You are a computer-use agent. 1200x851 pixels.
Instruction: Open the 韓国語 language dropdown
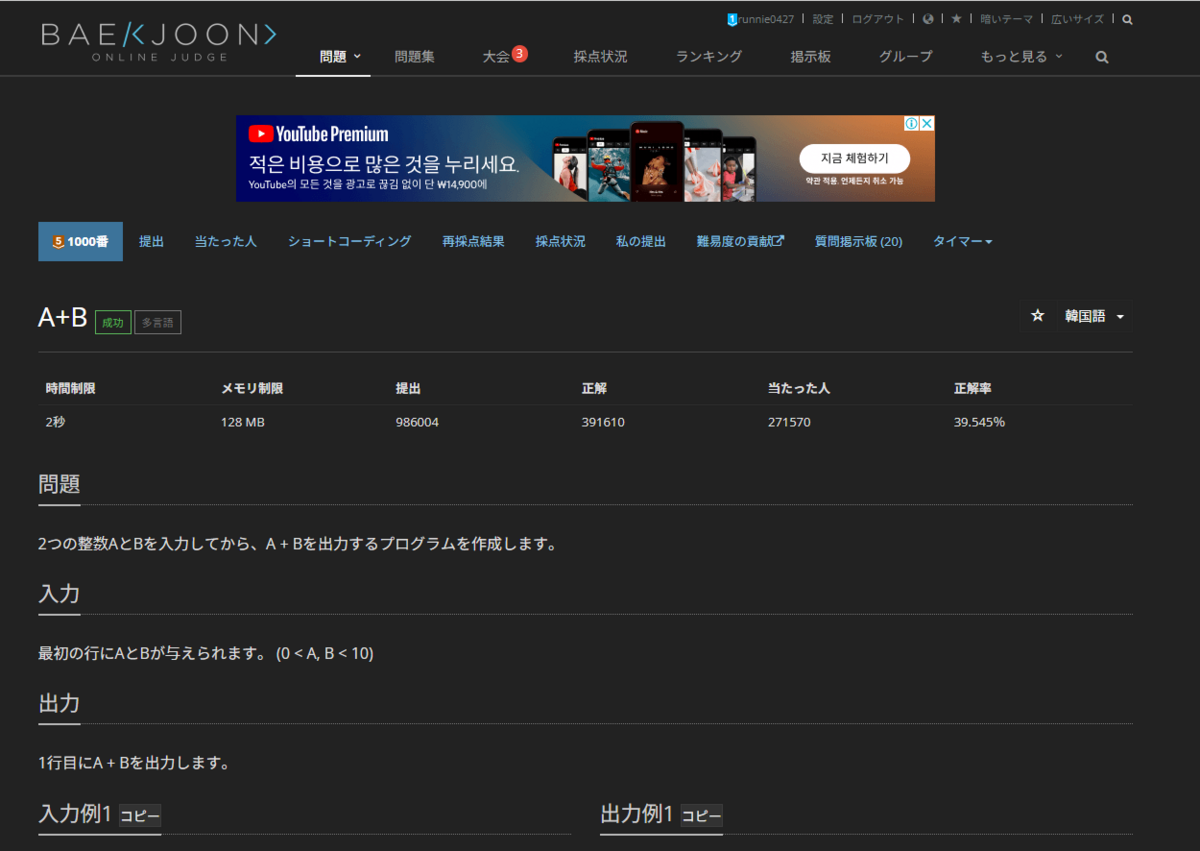tap(1090, 316)
